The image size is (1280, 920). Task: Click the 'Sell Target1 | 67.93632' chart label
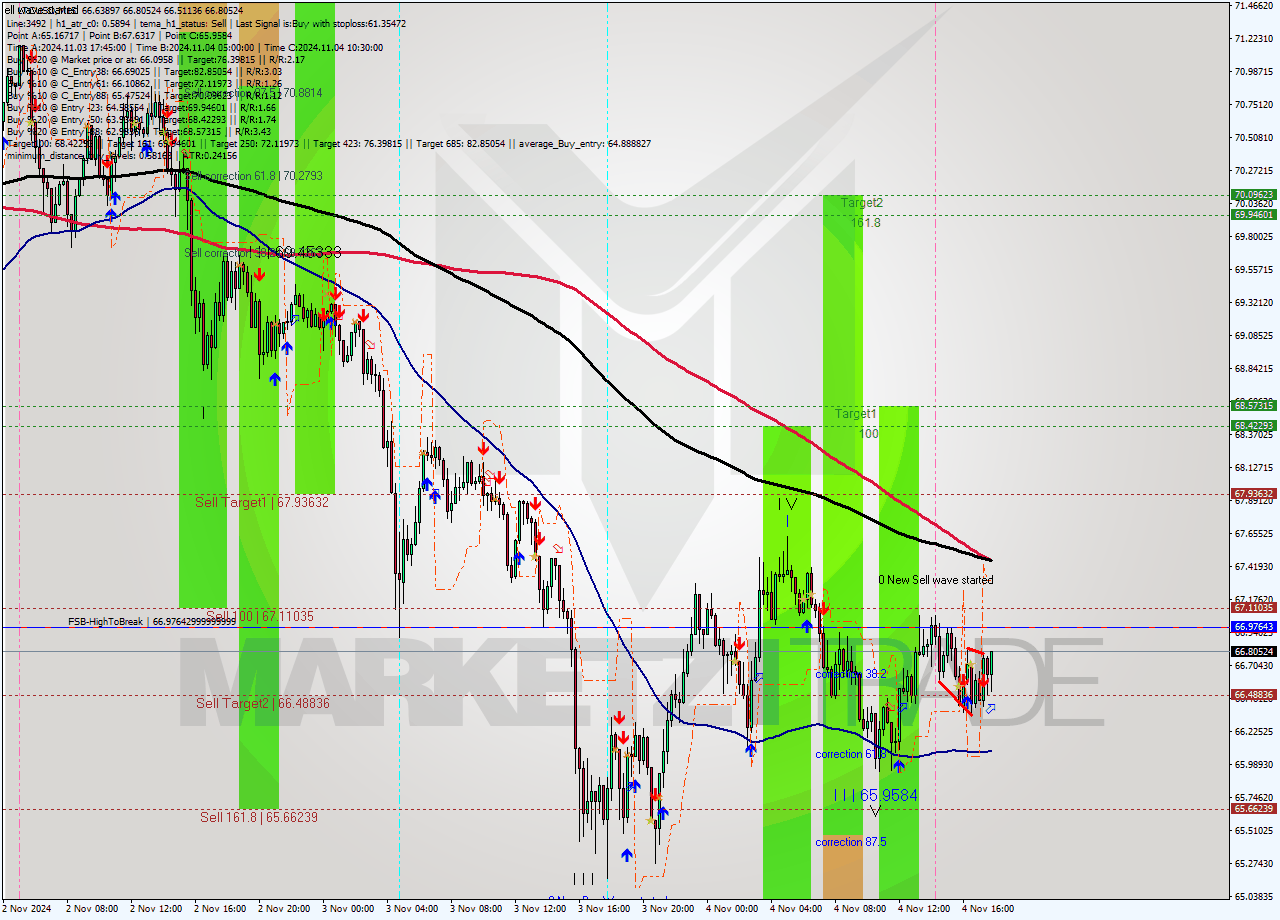pos(262,502)
